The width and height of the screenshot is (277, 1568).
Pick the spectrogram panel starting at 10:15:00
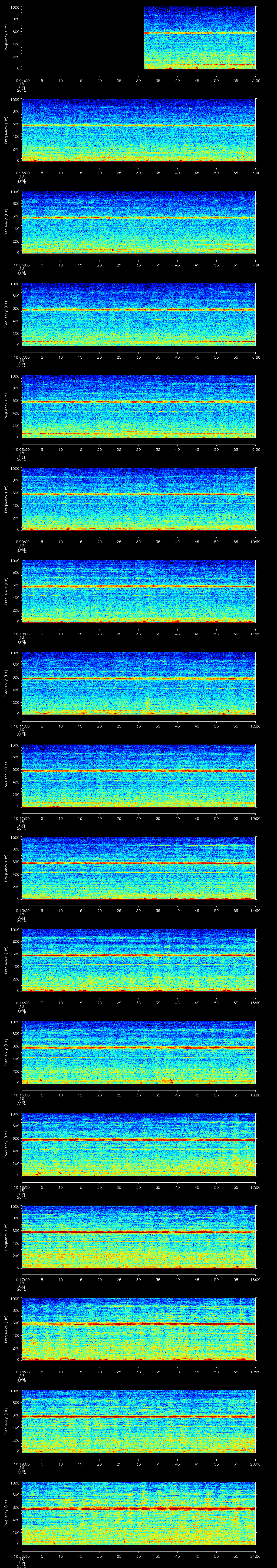point(138,1052)
